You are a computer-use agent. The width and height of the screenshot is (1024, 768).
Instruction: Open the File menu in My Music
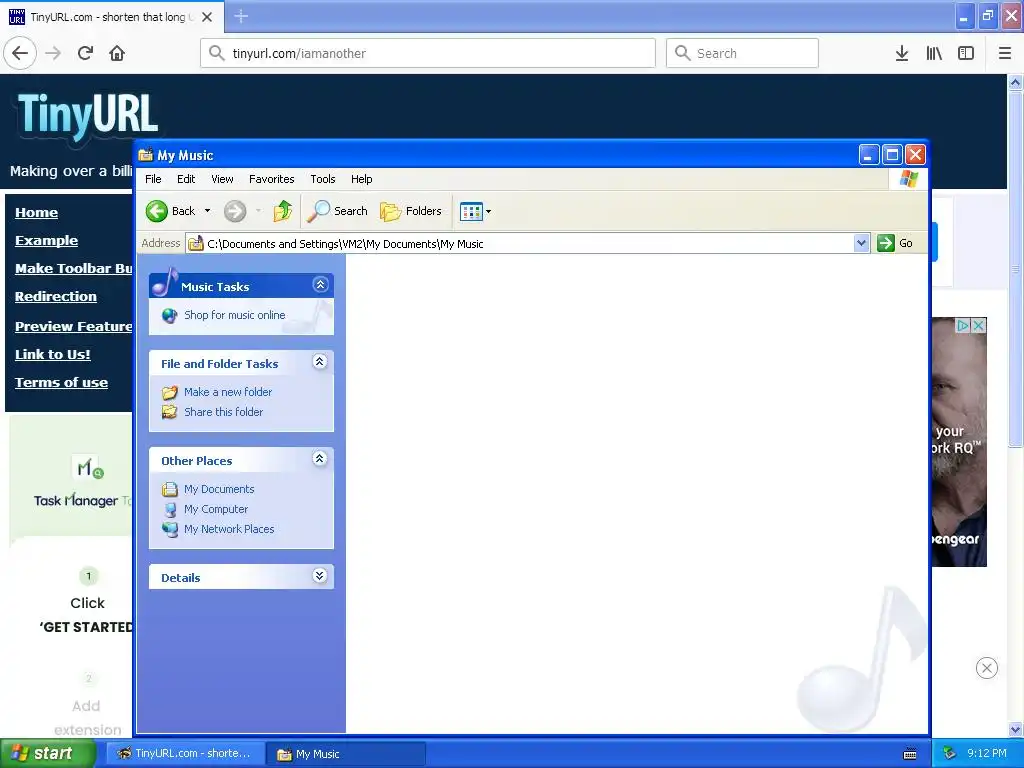point(153,179)
